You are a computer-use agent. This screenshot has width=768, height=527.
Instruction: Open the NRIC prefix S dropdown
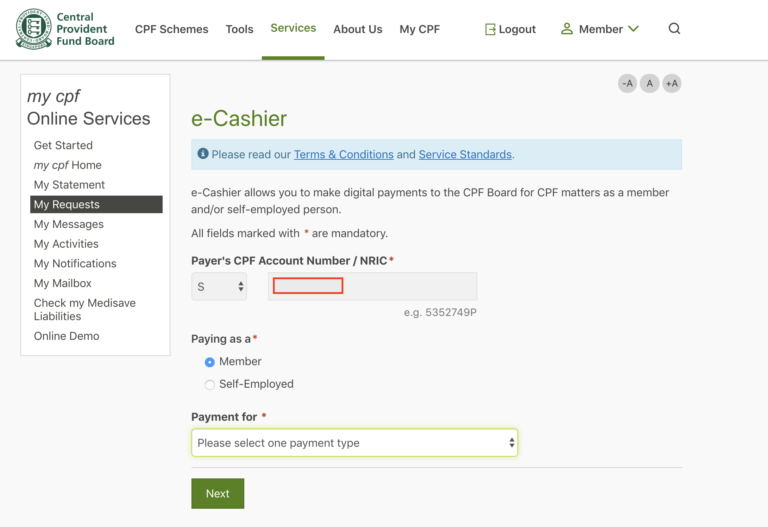coord(220,287)
